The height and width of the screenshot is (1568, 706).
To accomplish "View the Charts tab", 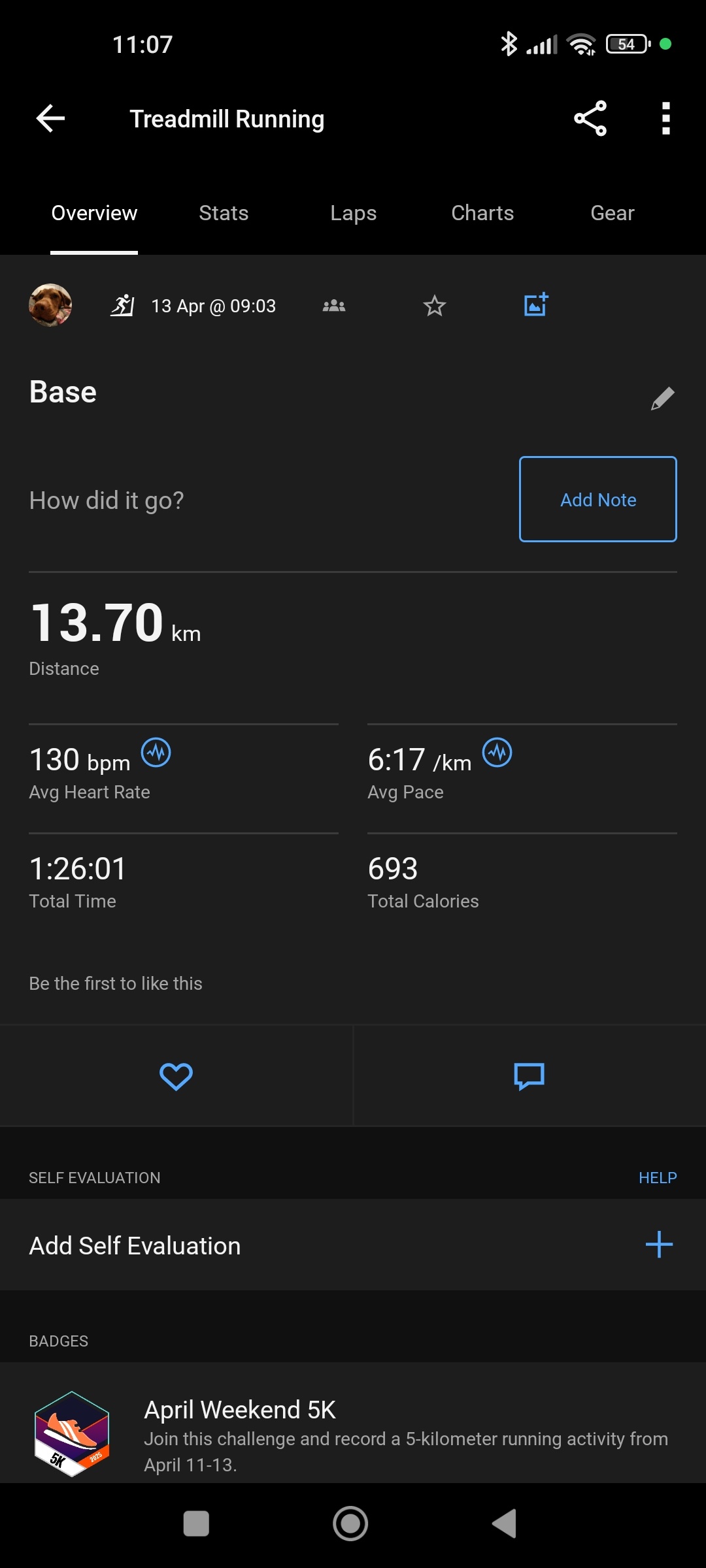I will coord(482,213).
